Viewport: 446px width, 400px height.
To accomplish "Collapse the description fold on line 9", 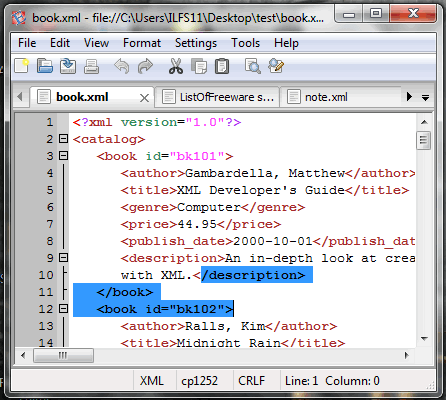I will point(63,258).
